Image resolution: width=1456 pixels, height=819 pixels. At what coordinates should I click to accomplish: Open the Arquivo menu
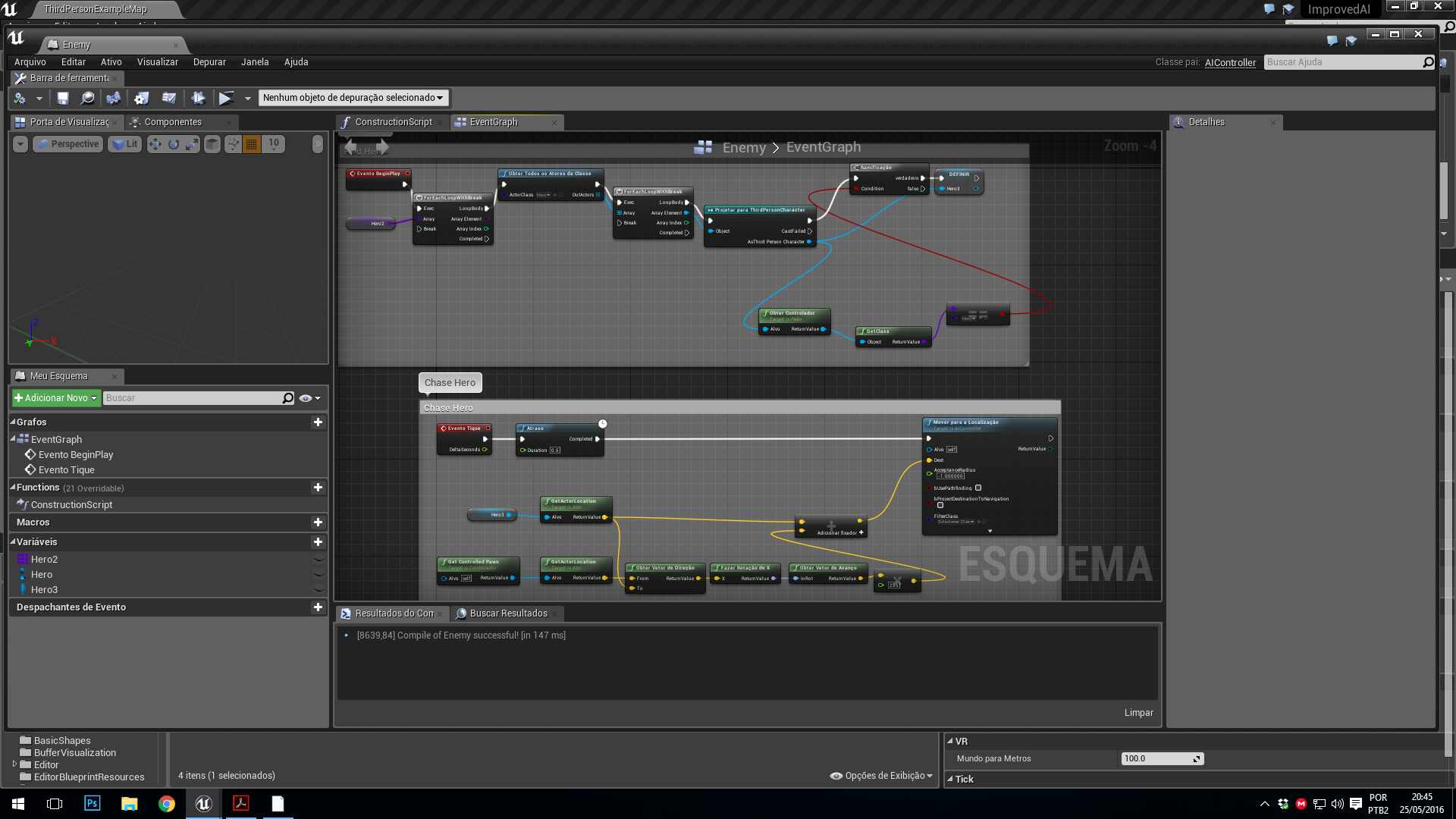30,62
